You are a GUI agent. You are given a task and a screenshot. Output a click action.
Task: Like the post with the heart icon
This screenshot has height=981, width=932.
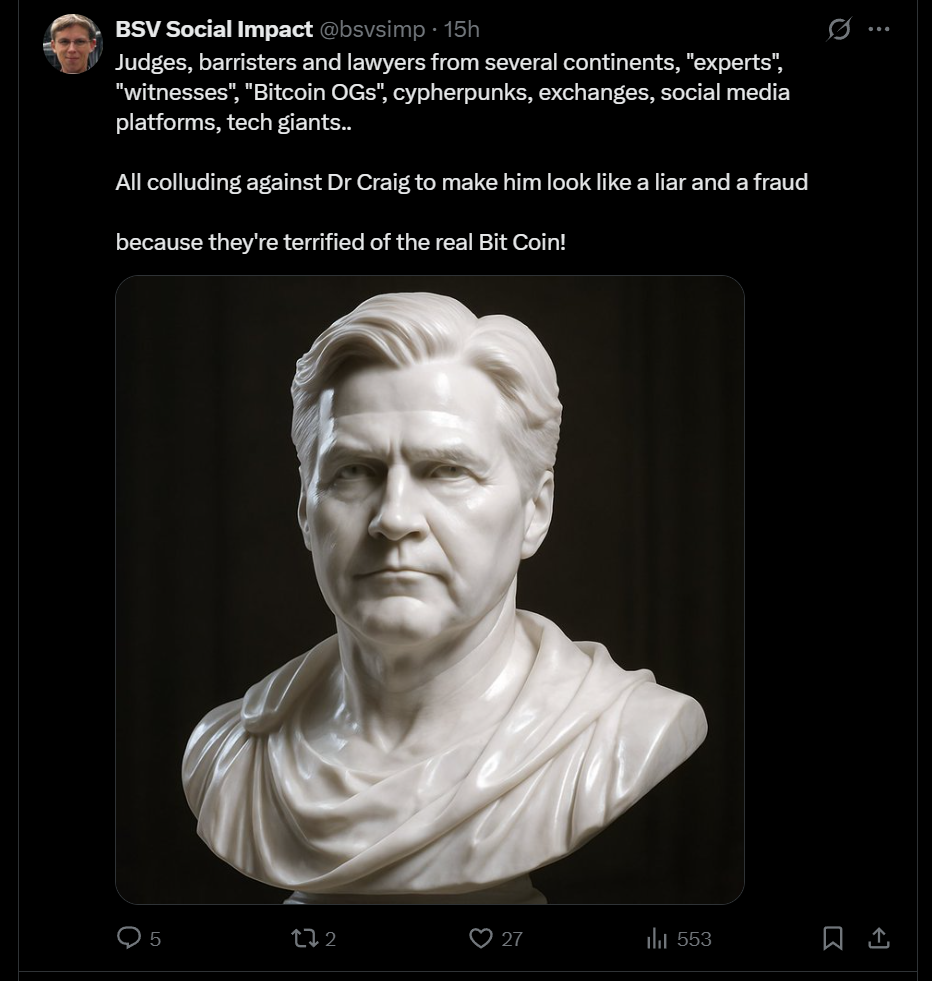[480, 938]
